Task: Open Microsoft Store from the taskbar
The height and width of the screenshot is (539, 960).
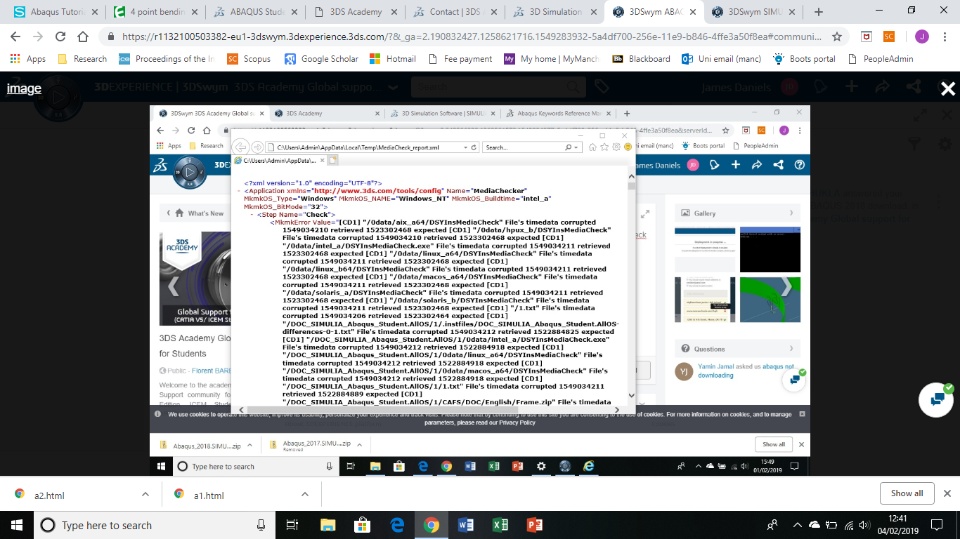Action: pos(362,525)
